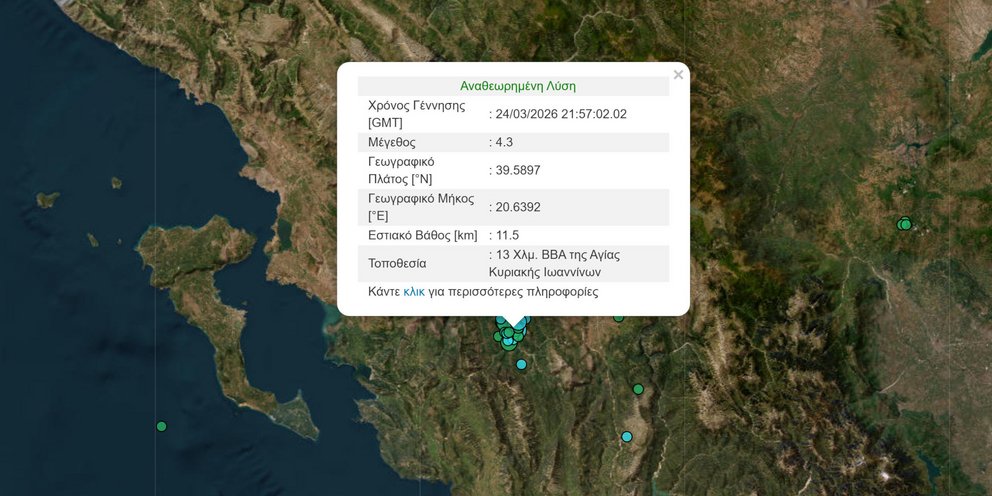Close the earthquake info popup
Viewport: 992px width, 496px height.
pos(678,75)
